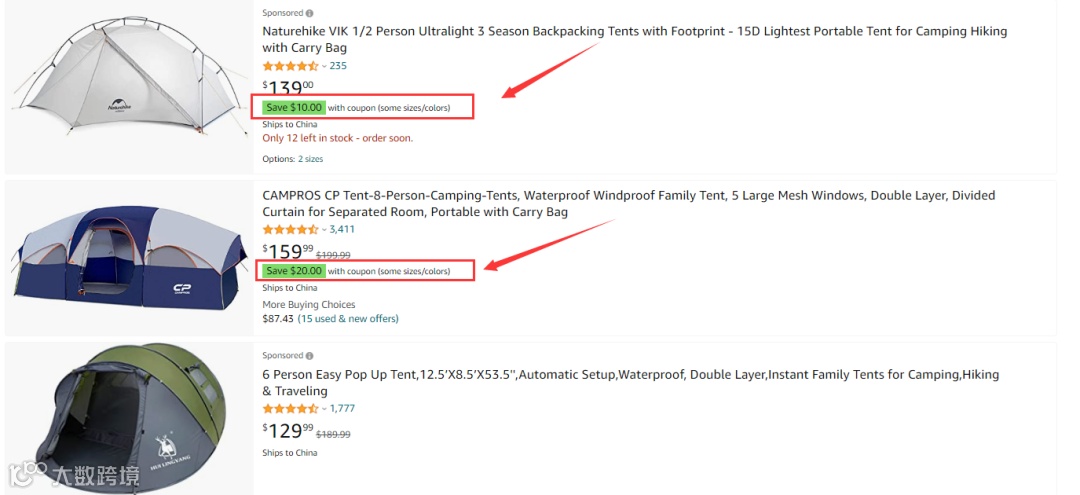Open the 235 reviews link
The image size is (1080, 495).
click(338, 66)
